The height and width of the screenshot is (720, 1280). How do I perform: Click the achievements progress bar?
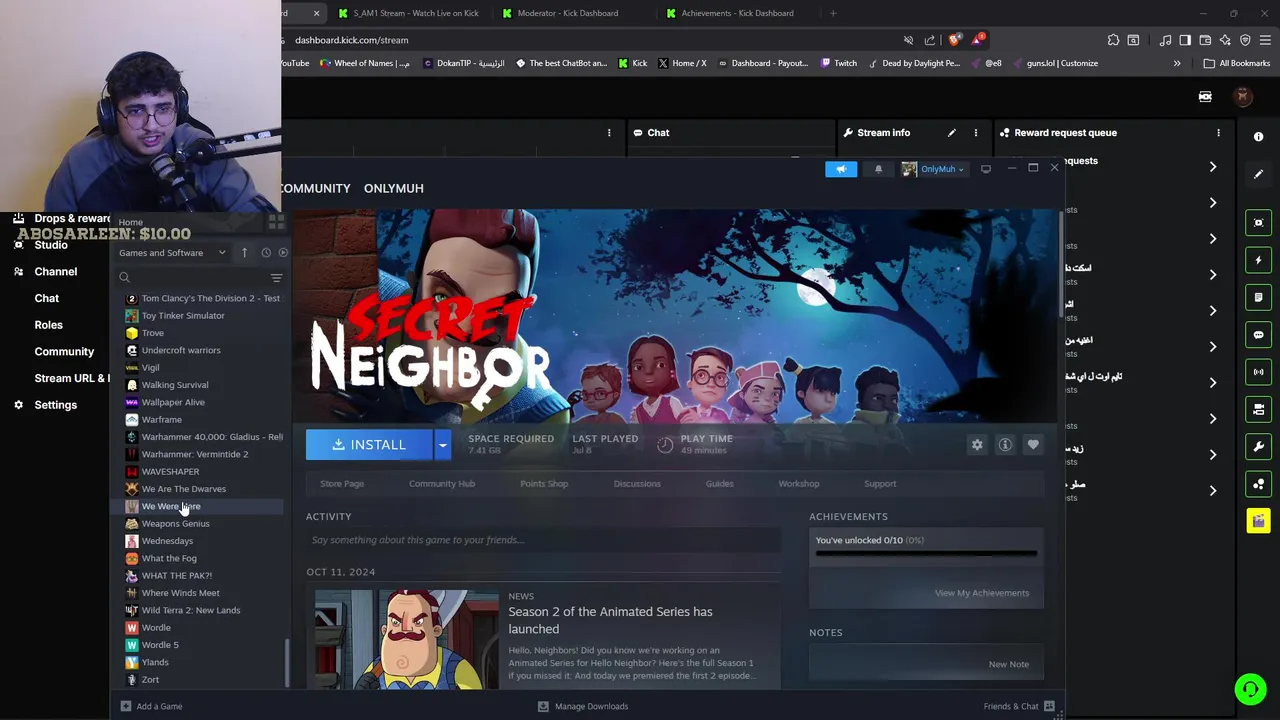click(926, 553)
